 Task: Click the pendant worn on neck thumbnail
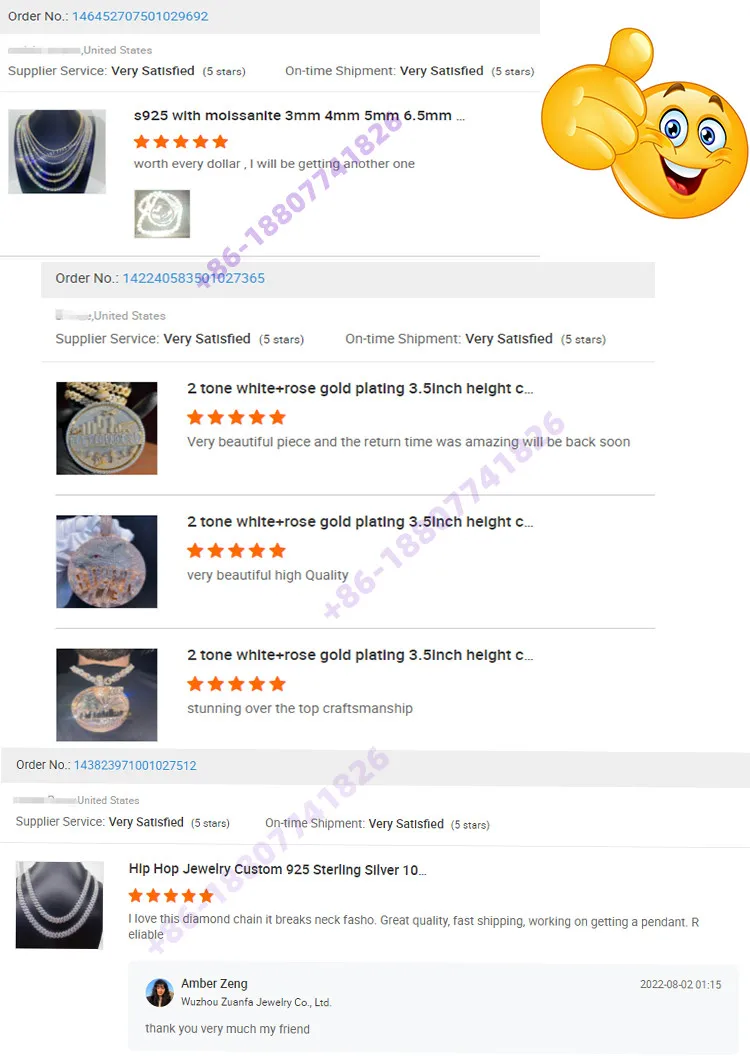point(107,695)
